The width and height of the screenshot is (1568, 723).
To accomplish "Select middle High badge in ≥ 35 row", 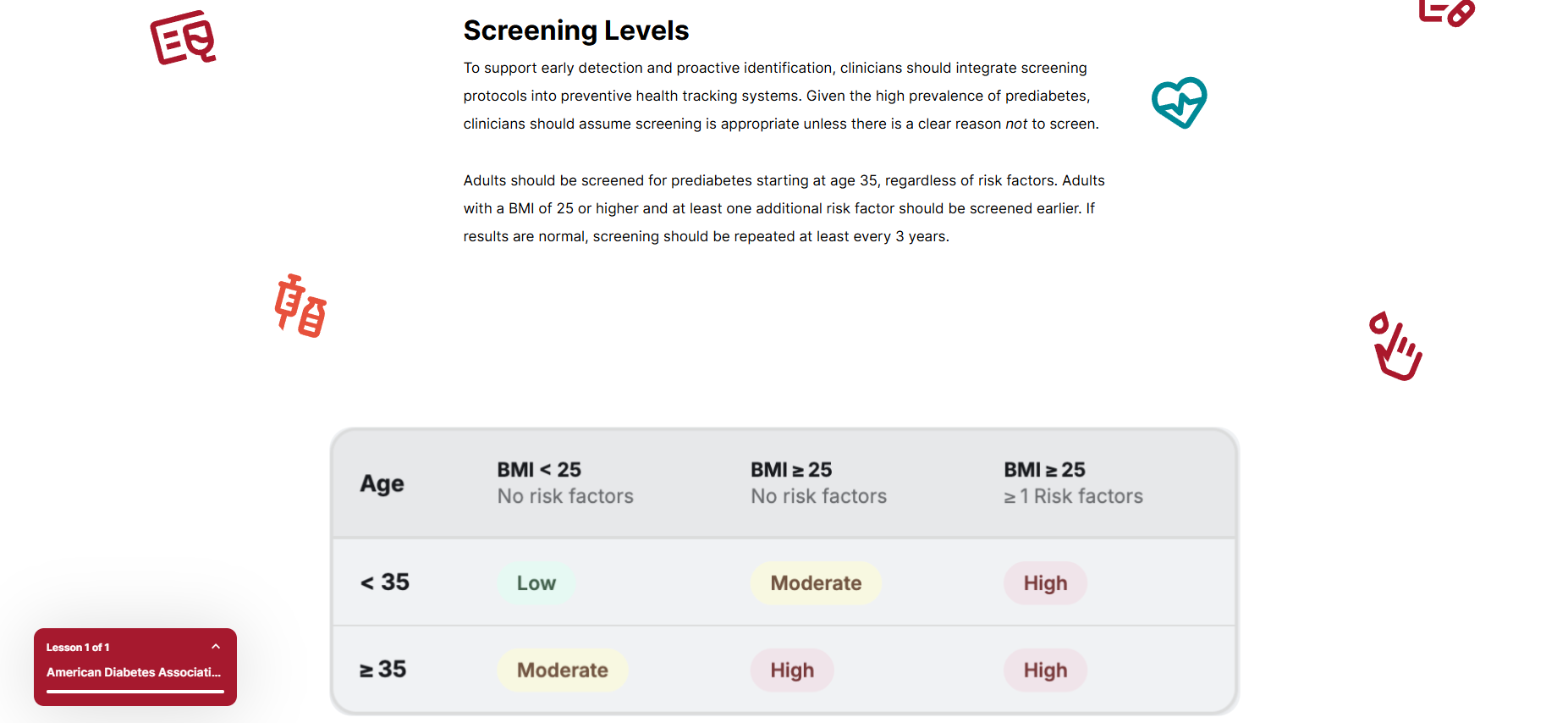I will pyautogui.click(x=792, y=671).
